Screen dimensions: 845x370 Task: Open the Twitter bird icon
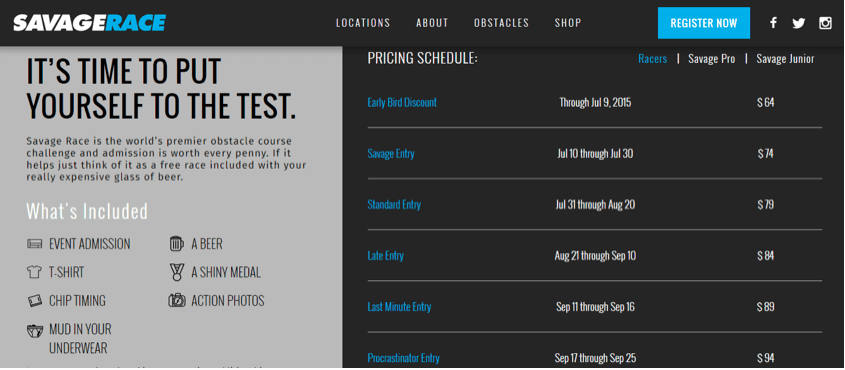point(799,23)
